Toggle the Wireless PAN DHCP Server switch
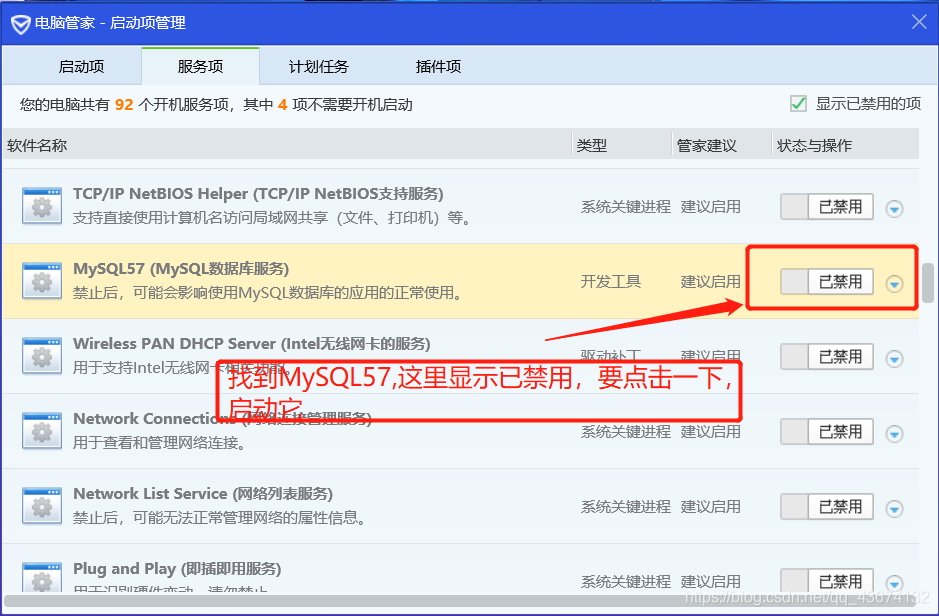Image resolution: width=939 pixels, height=616 pixels. (x=826, y=357)
